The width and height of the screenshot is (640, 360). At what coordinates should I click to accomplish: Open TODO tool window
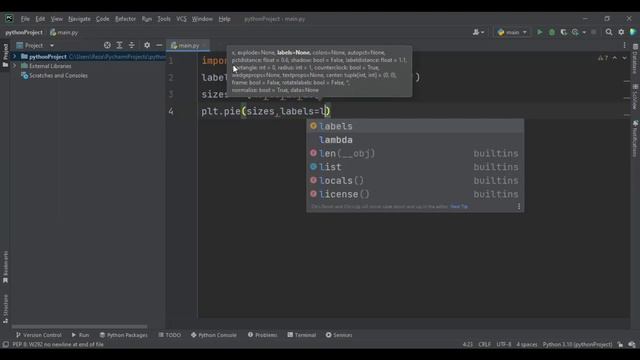[170, 335]
